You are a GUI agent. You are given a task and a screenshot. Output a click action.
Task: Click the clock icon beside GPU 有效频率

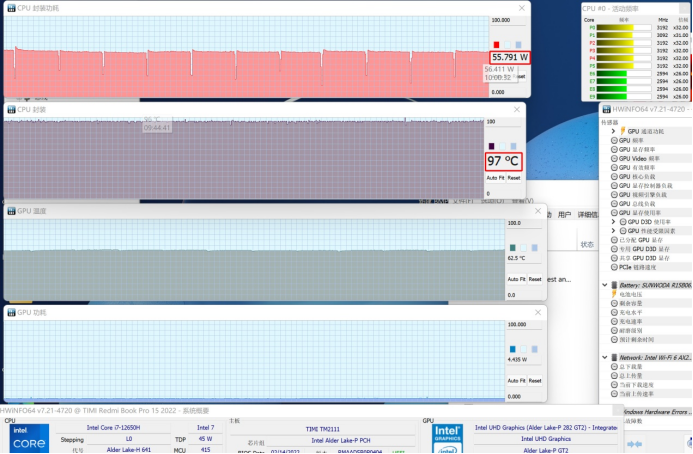614,168
